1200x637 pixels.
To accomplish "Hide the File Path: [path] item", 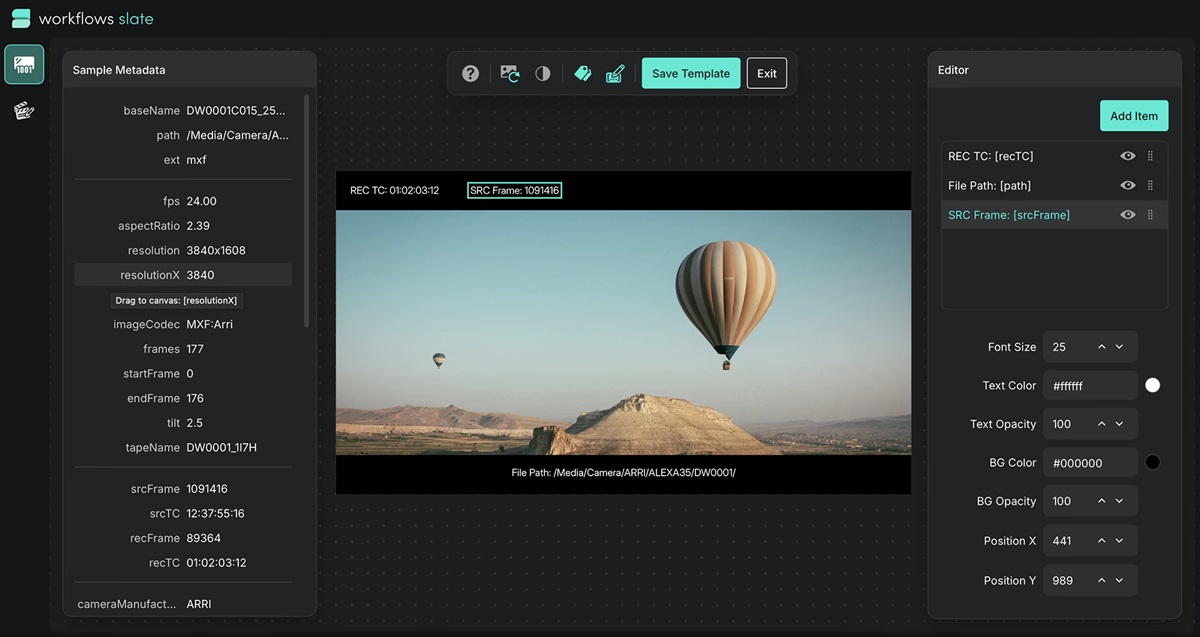I will point(1128,185).
